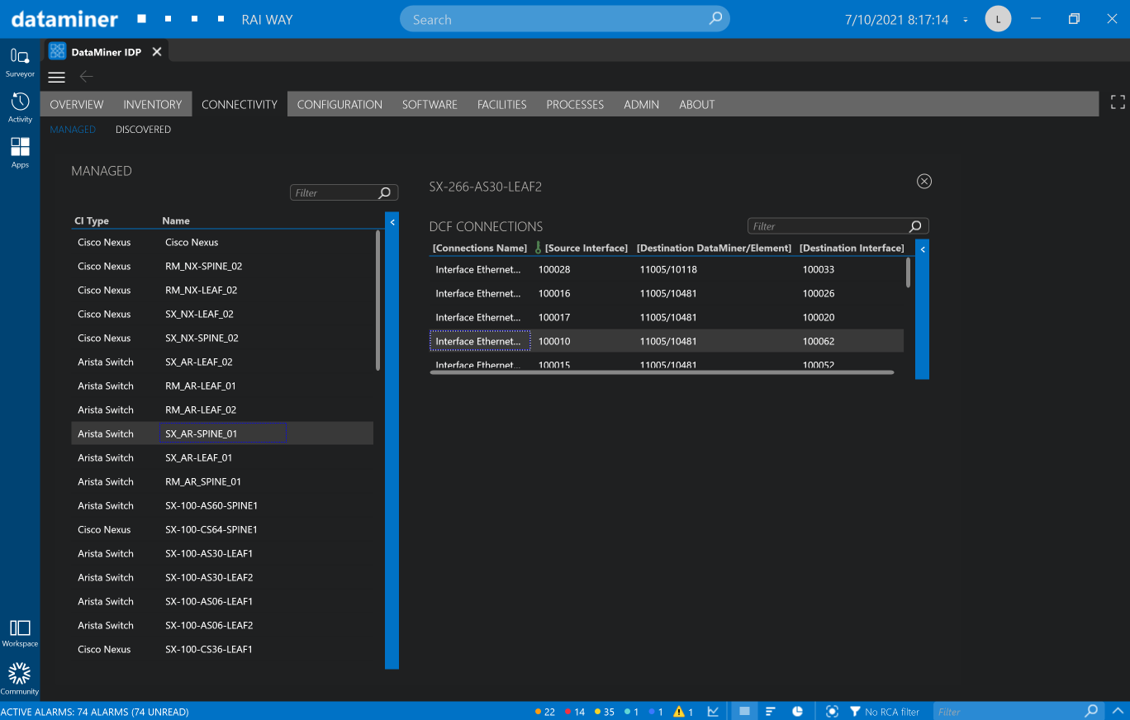Image resolution: width=1130 pixels, height=720 pixels.
Task: Open the ADMIN tab
Action: [x=641, y=105]
